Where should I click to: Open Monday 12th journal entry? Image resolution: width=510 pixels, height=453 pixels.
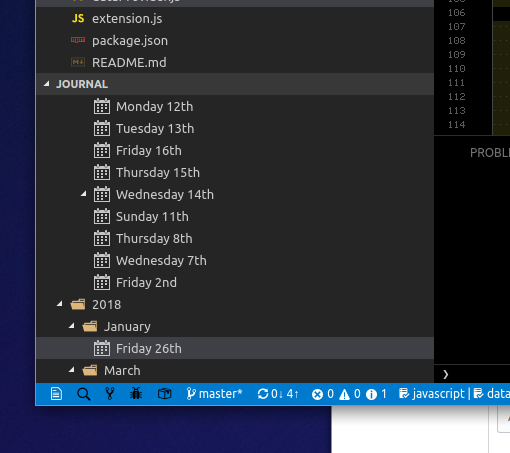click(x=235, y=107)
